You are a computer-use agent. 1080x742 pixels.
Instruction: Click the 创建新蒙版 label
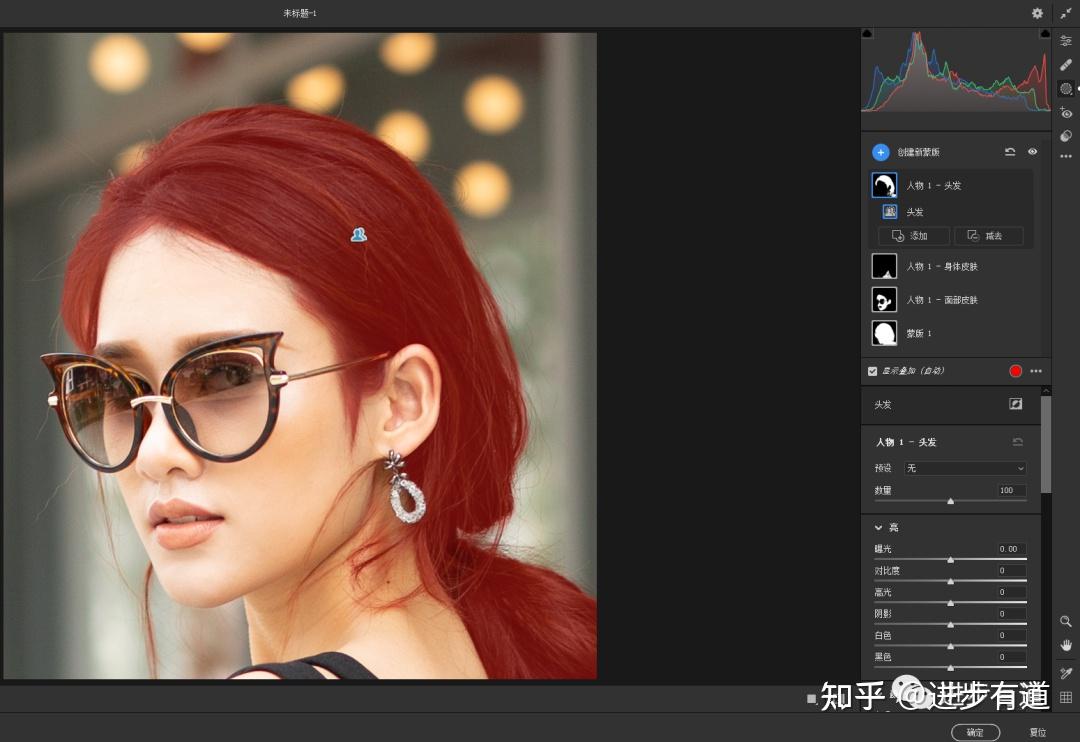pyautogui.click(x=918, y=152)
